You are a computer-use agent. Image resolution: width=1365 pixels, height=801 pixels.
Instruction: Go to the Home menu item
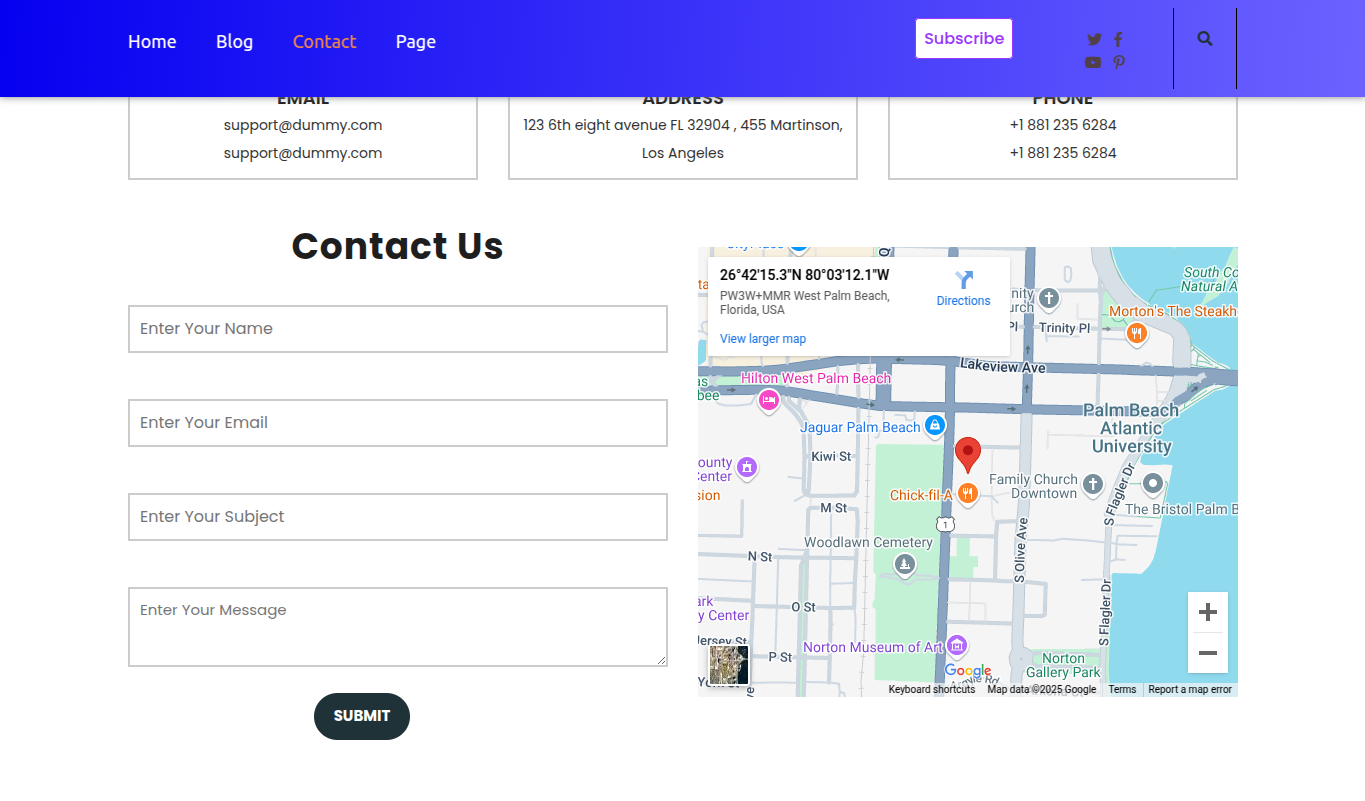152,42
